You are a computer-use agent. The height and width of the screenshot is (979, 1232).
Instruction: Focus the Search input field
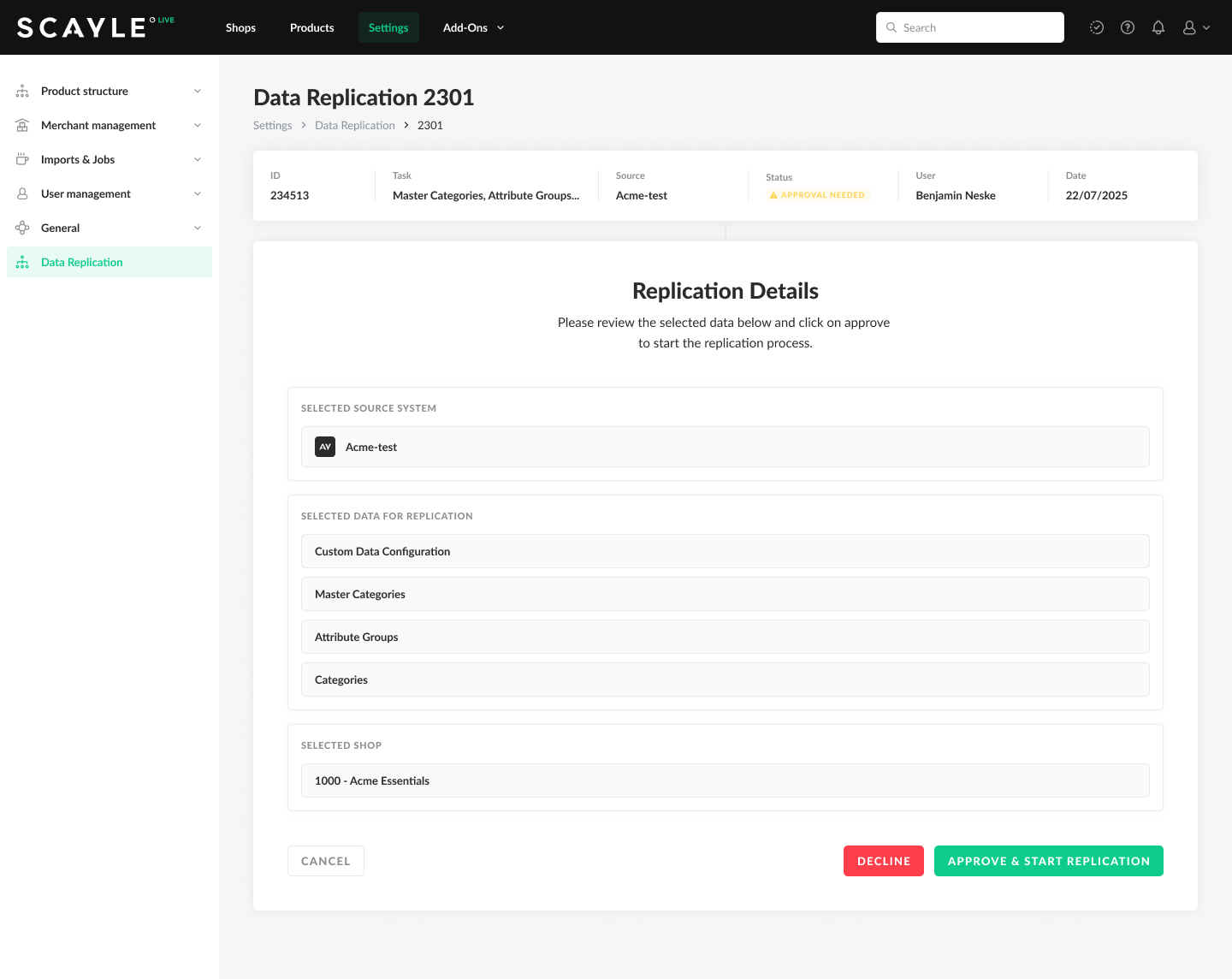[x=975, y=27]
